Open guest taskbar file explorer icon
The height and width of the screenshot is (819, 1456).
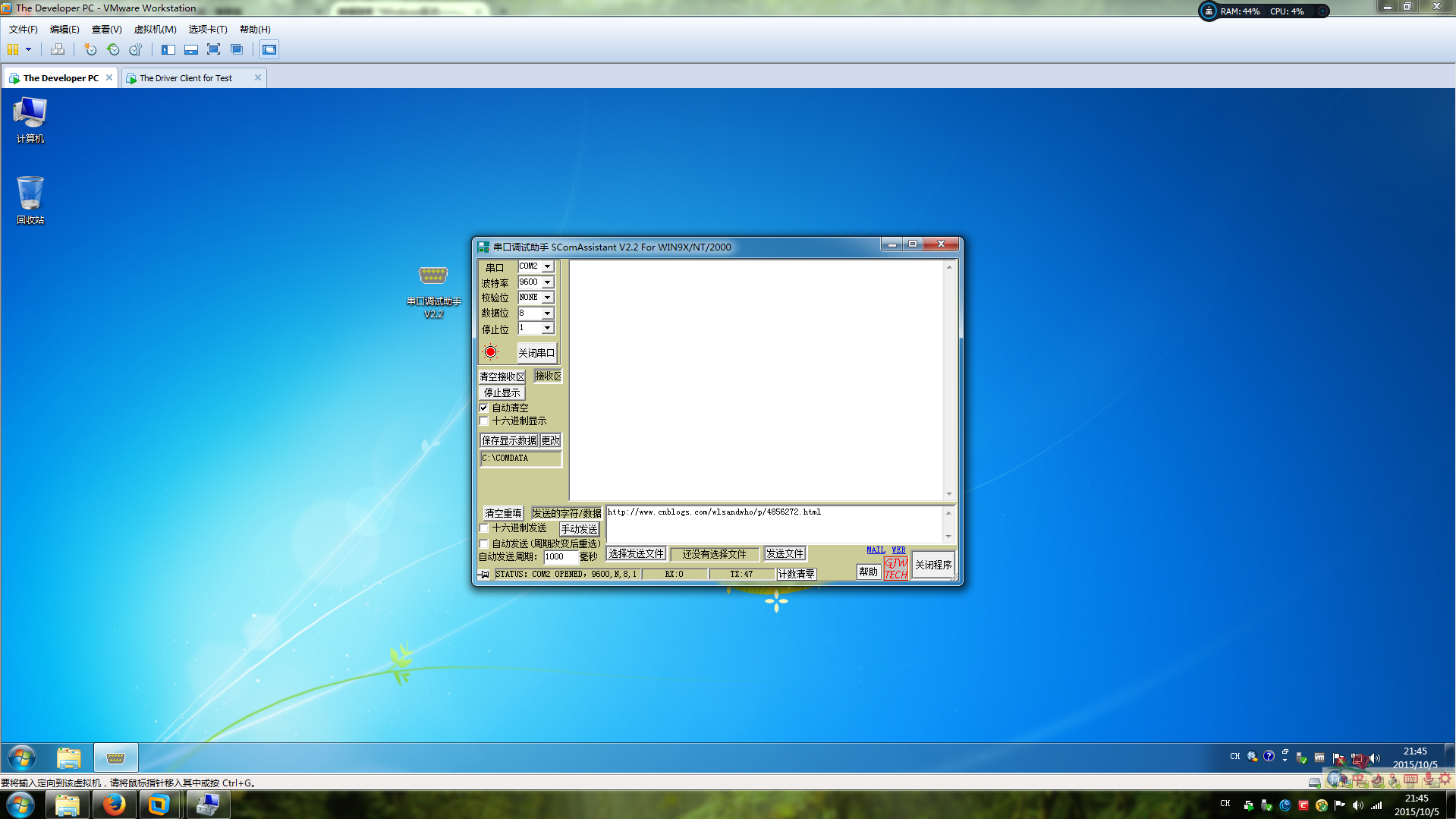(69, 758)
